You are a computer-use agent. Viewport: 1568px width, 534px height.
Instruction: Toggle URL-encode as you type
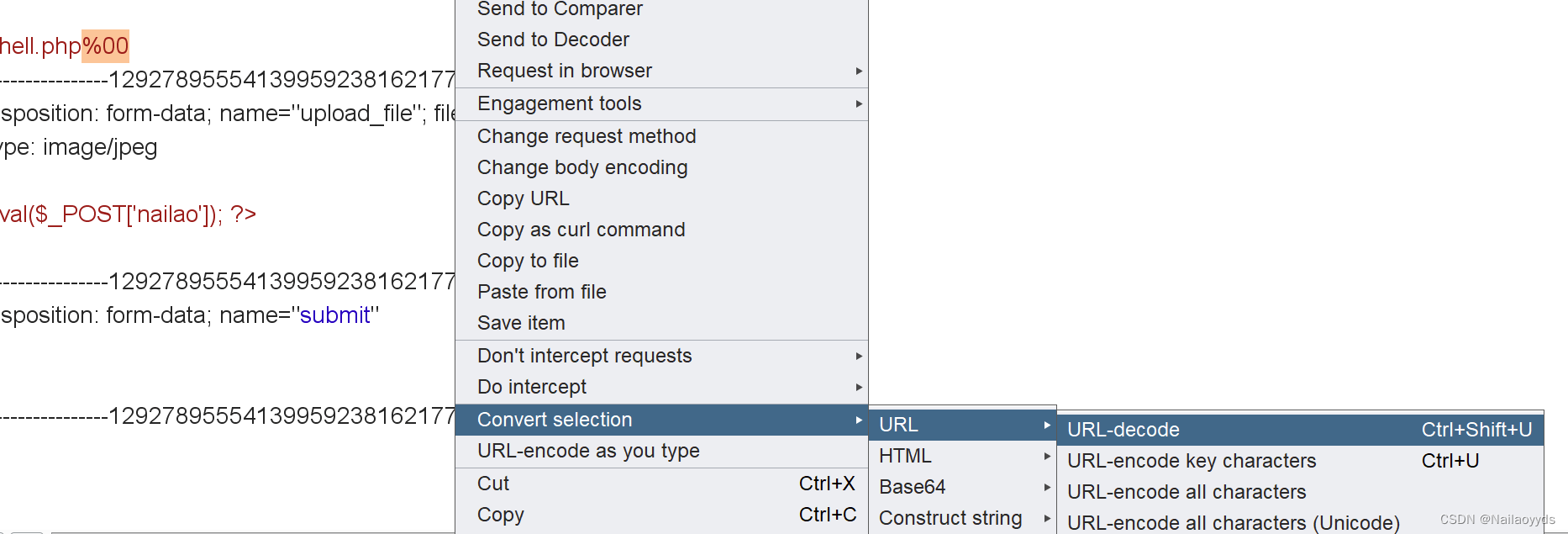588,451
